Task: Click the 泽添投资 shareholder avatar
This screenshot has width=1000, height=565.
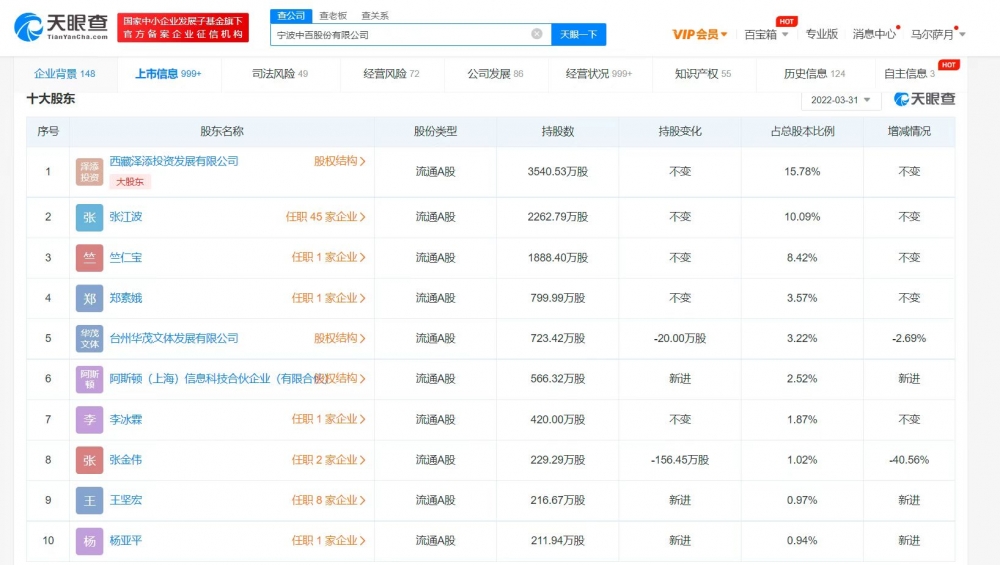Action: [x=89, y=172]
